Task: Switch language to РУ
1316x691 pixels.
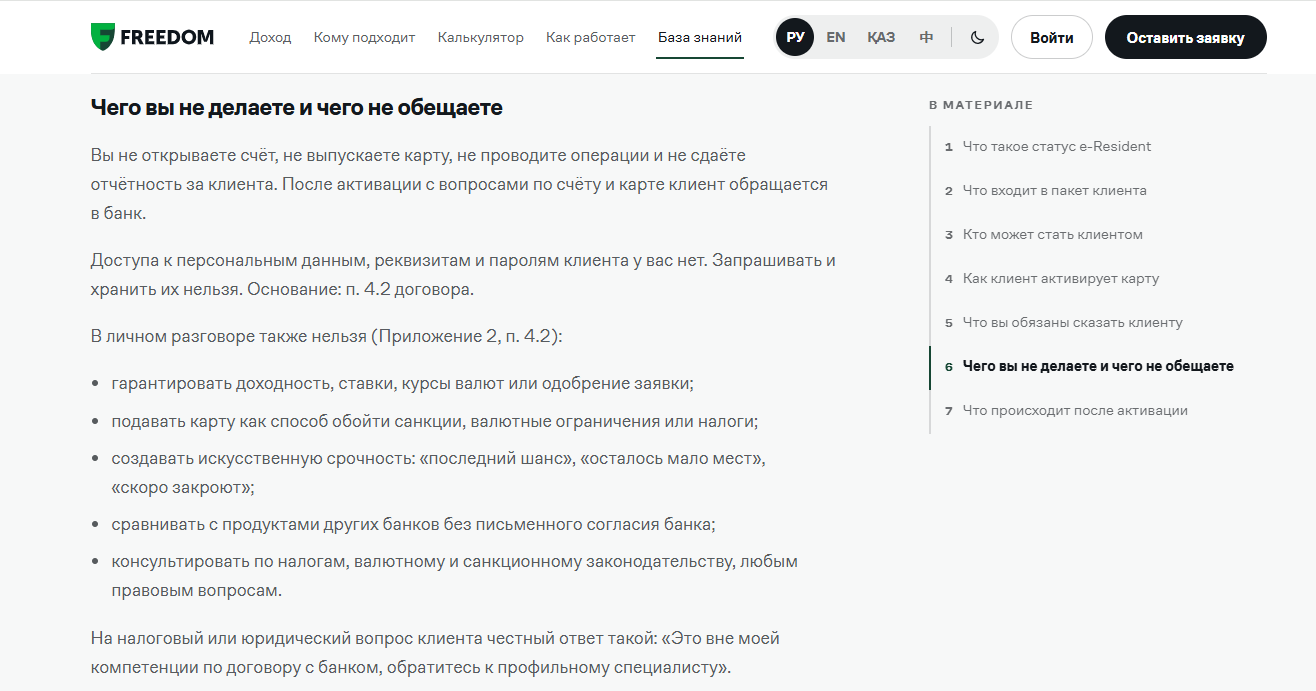Action: pos(795,37)
